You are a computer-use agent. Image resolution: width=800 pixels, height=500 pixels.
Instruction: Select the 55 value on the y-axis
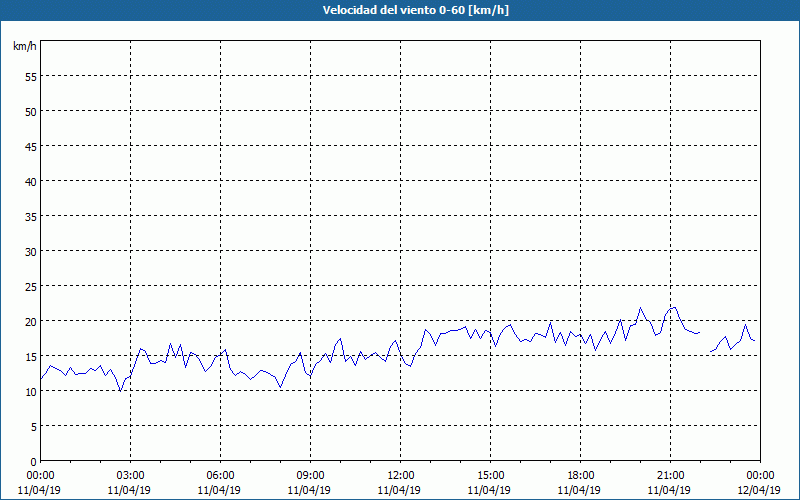pyautogui.click(x=31, y=77)
